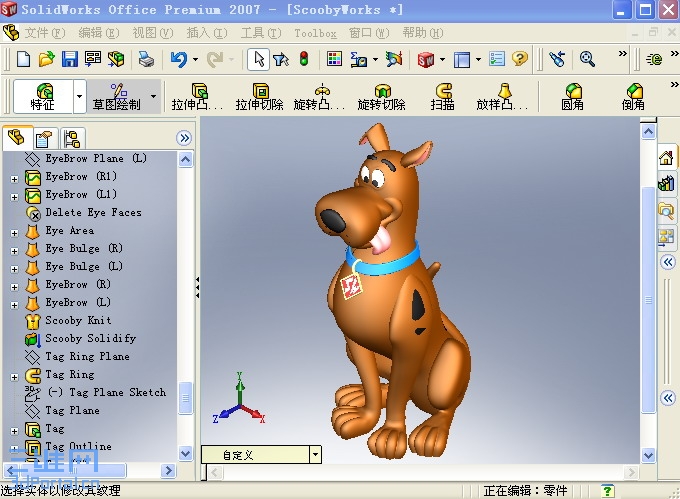Select EyeBrow Plane (L) in tree
This screenshot has height=499, width=680.
click(x=96, y=158)
